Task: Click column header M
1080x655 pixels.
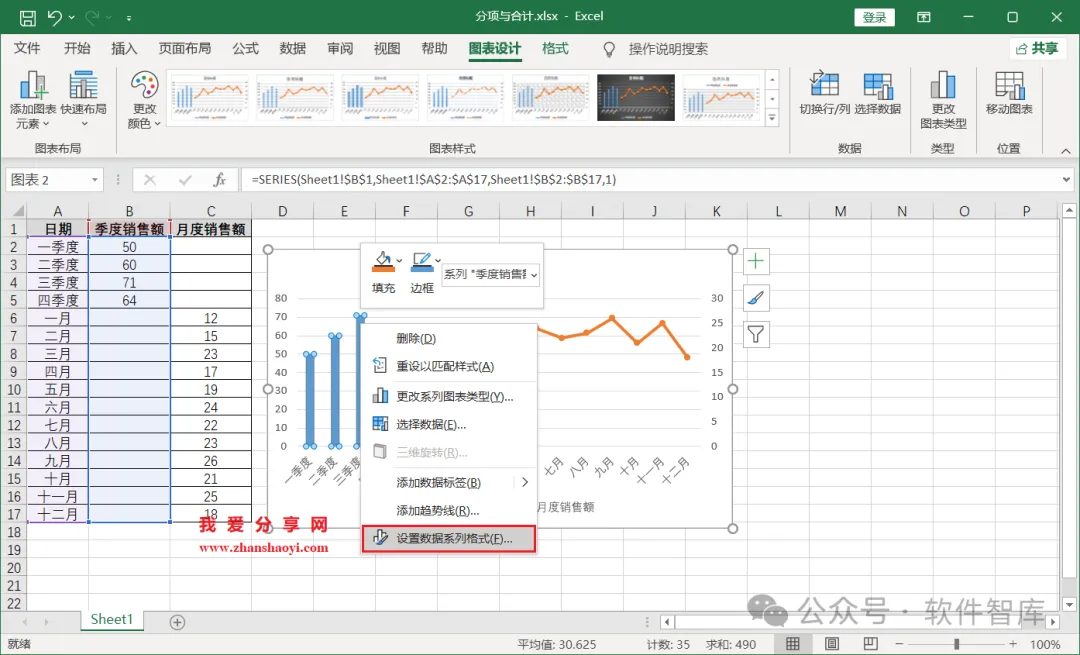Action: (840, 211)
